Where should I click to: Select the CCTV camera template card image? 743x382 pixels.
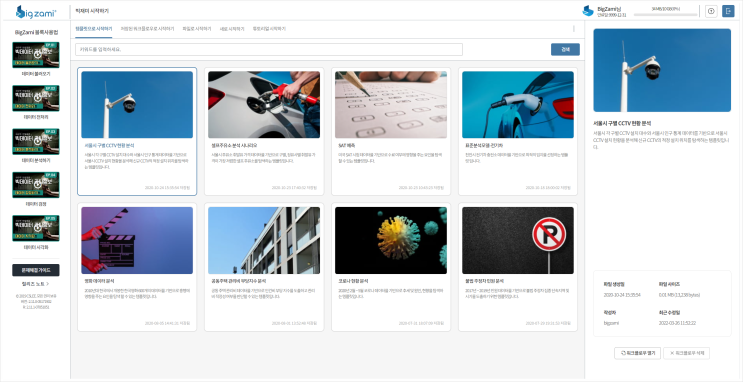click(137, 105)
